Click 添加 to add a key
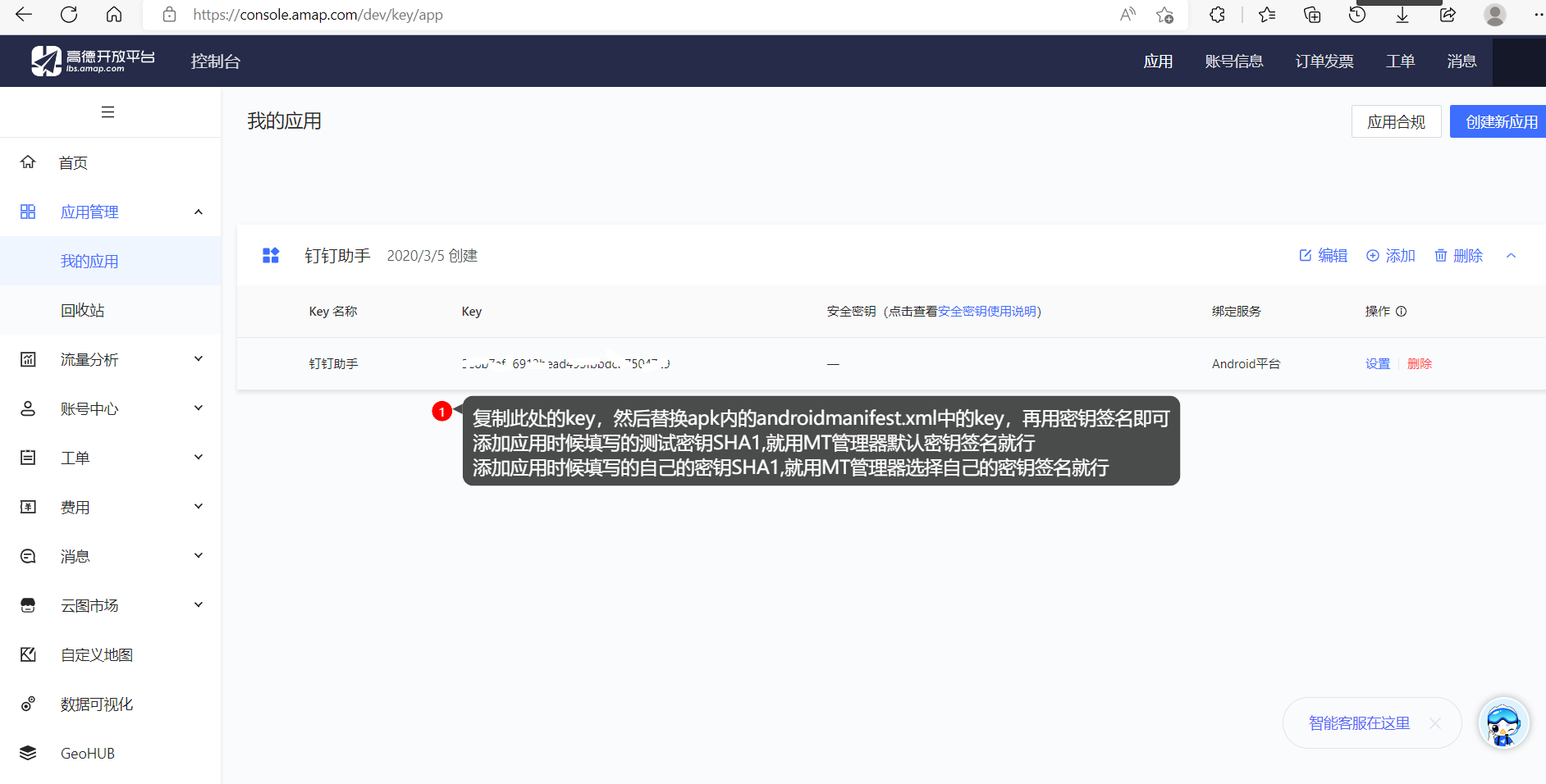The width and height of the screenshot is (1546, 784). [x=1391, y=256]
